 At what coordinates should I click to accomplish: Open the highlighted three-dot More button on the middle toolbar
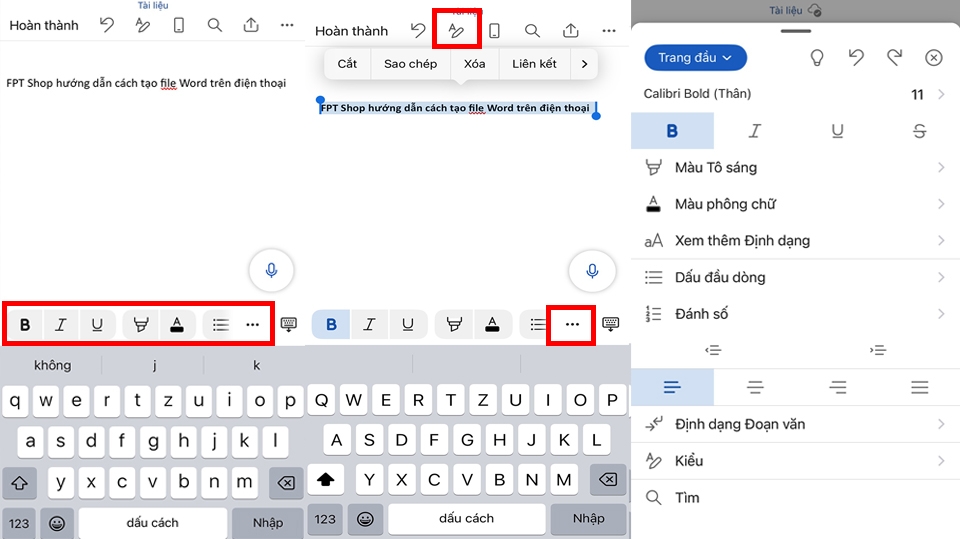click(x=572, y=325)
